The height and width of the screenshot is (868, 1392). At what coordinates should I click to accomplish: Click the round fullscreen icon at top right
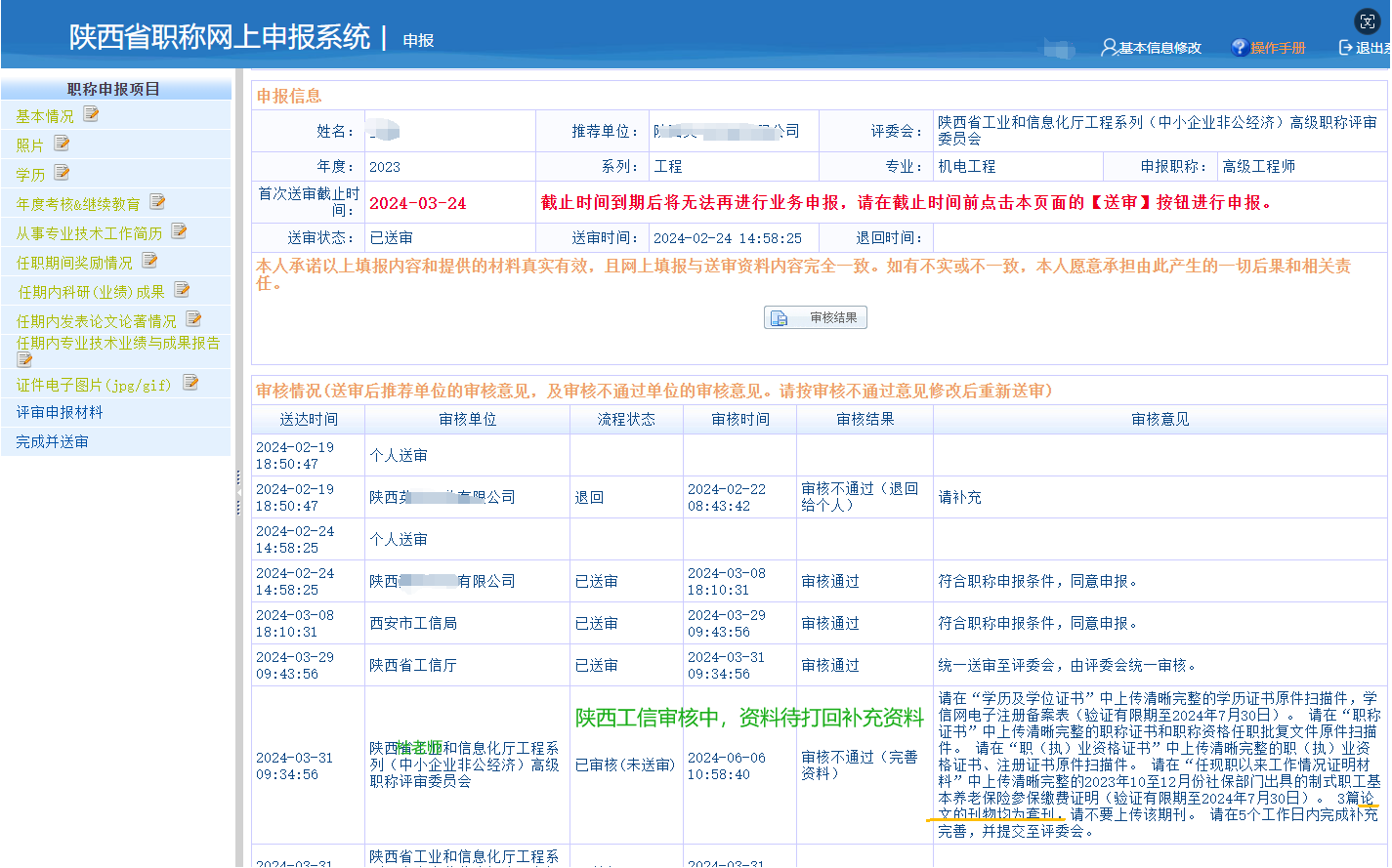click(x=1368, y=21)
